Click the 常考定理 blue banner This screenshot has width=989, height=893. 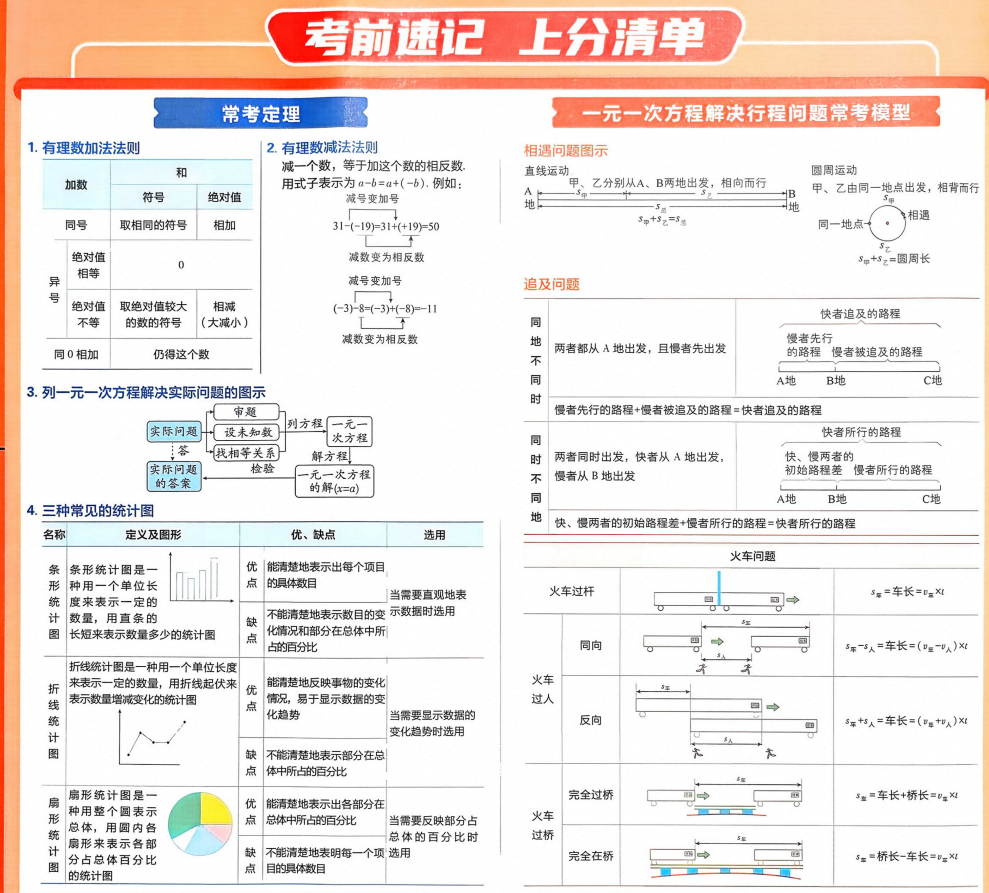pos(260,114)
